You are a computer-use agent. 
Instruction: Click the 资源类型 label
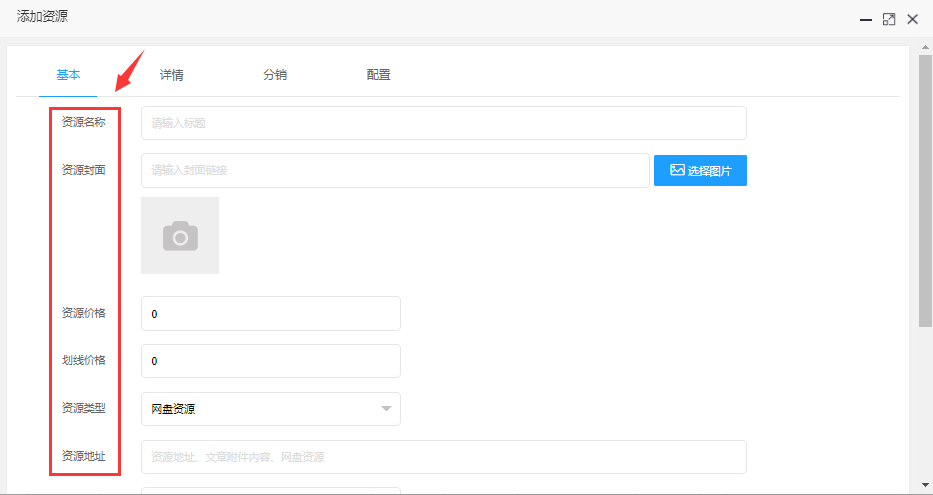(83, 408)
